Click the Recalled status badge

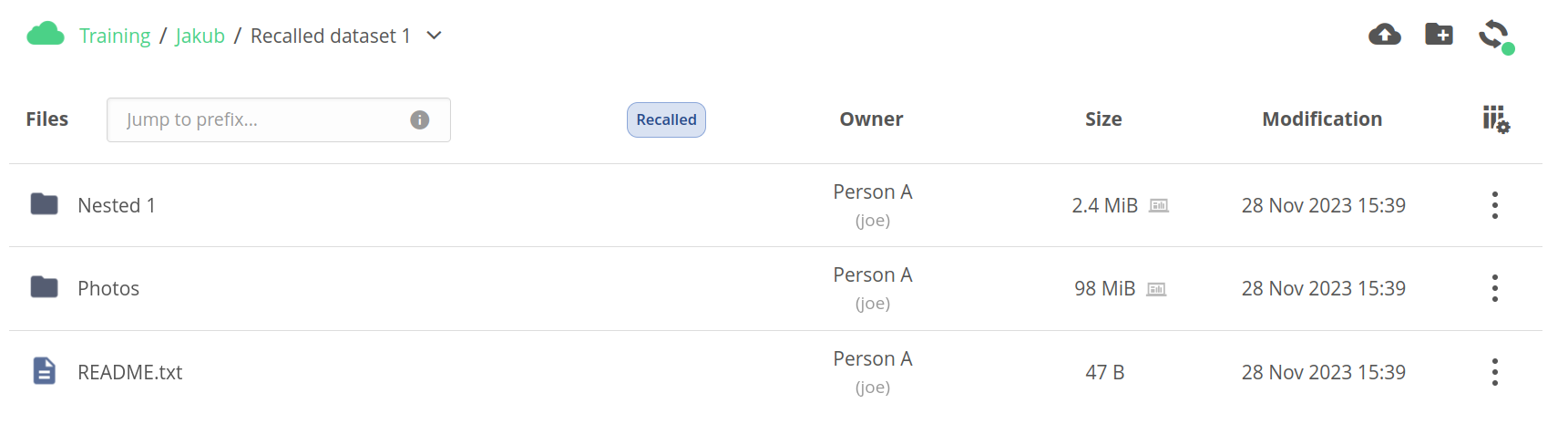pyautogui.click(x=666, y=119)
